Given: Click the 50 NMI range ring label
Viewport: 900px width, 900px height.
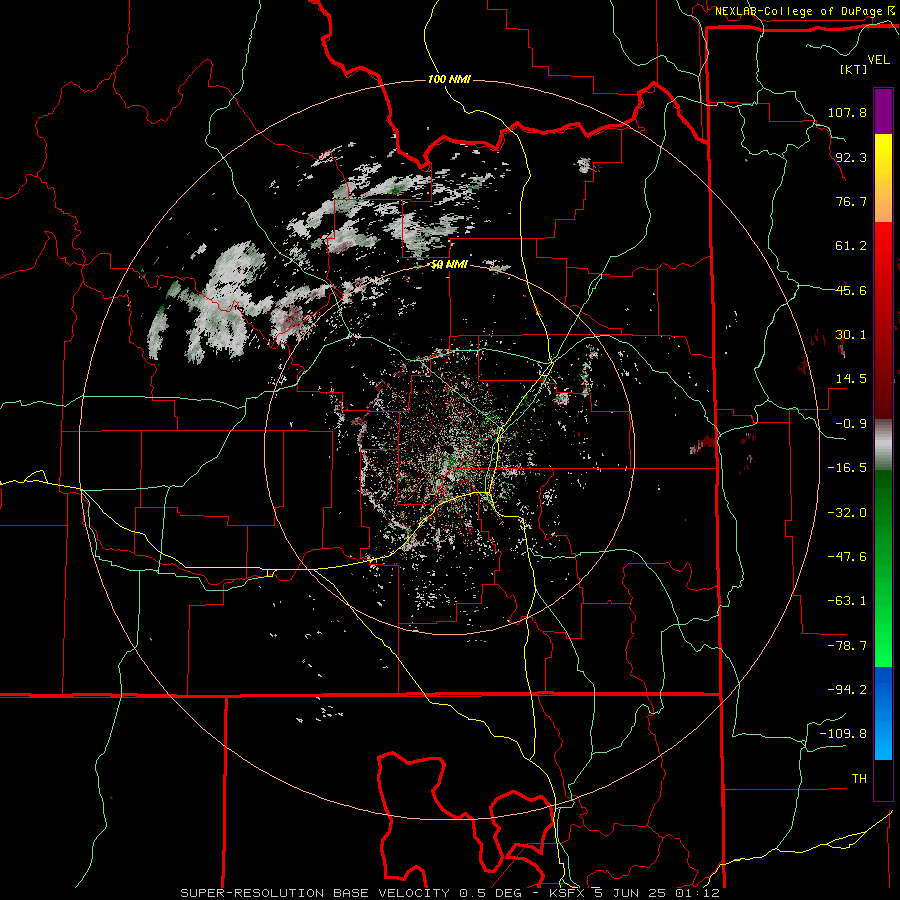Looking at the screenshot, I should click(449, 265).
